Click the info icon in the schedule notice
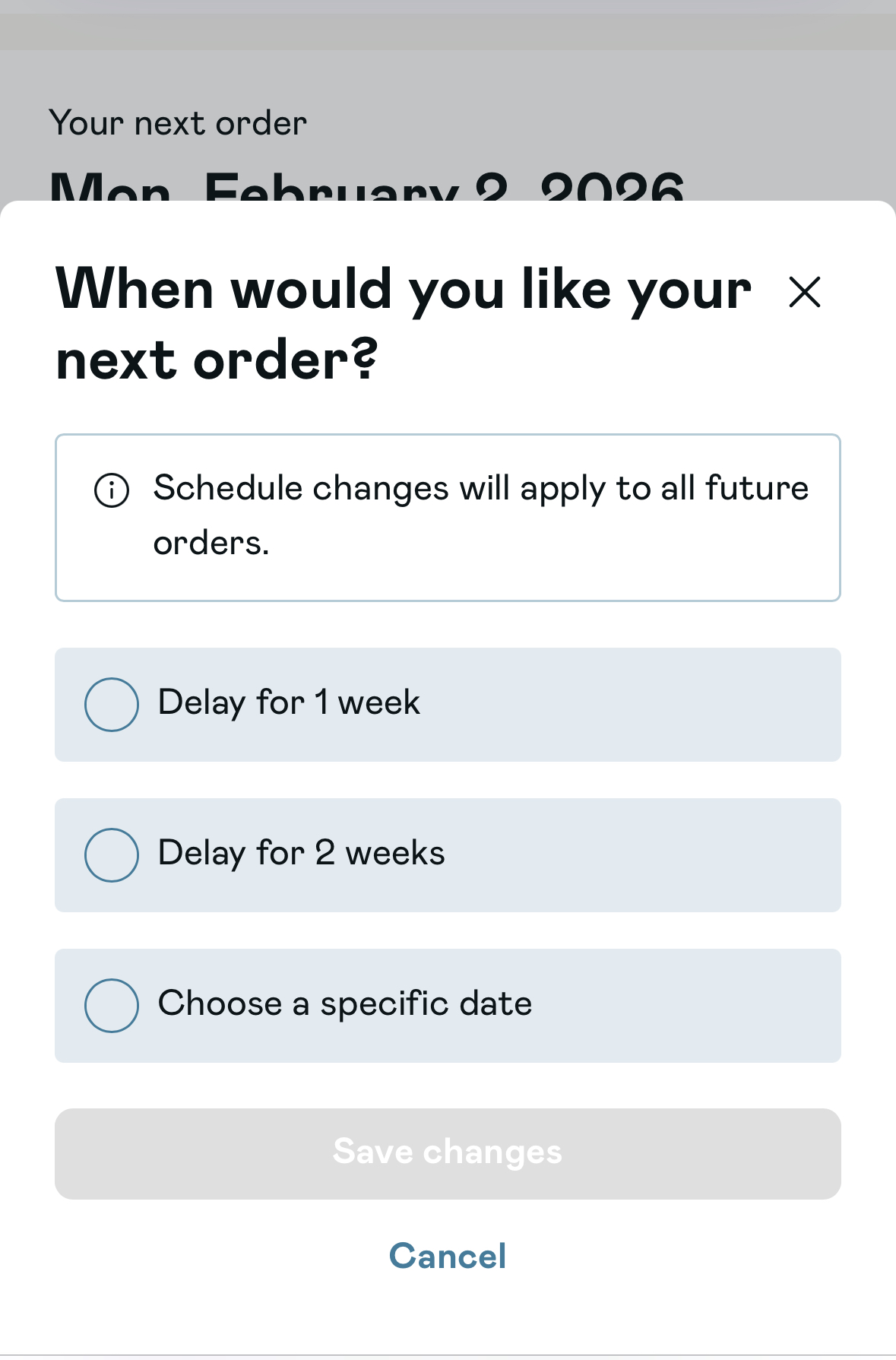 click(x=112, y=490)
